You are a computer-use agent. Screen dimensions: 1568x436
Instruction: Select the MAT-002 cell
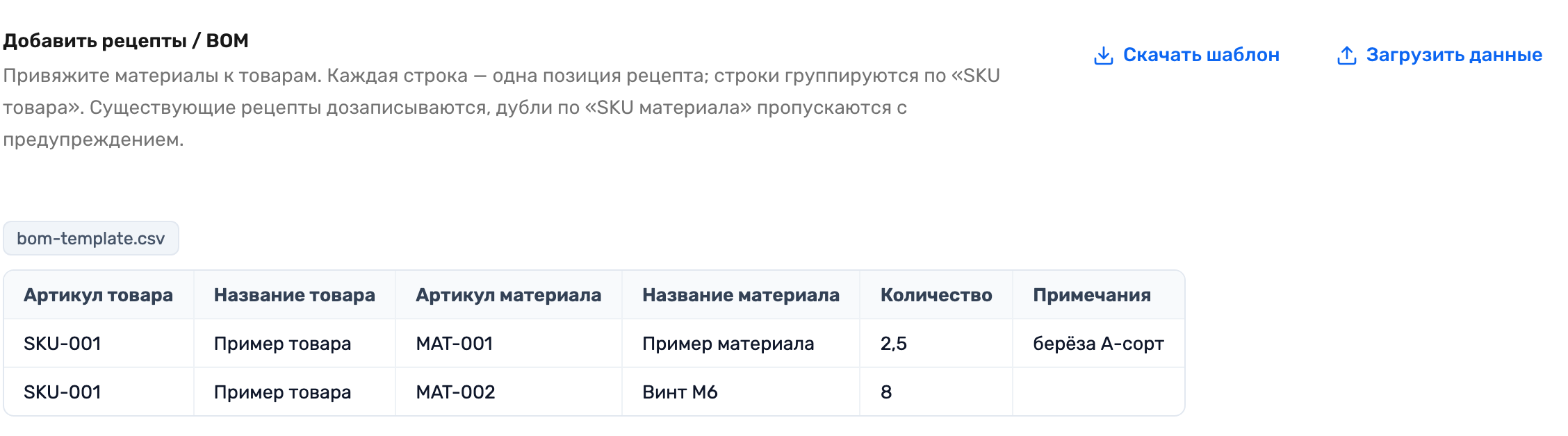pos(509,392)
